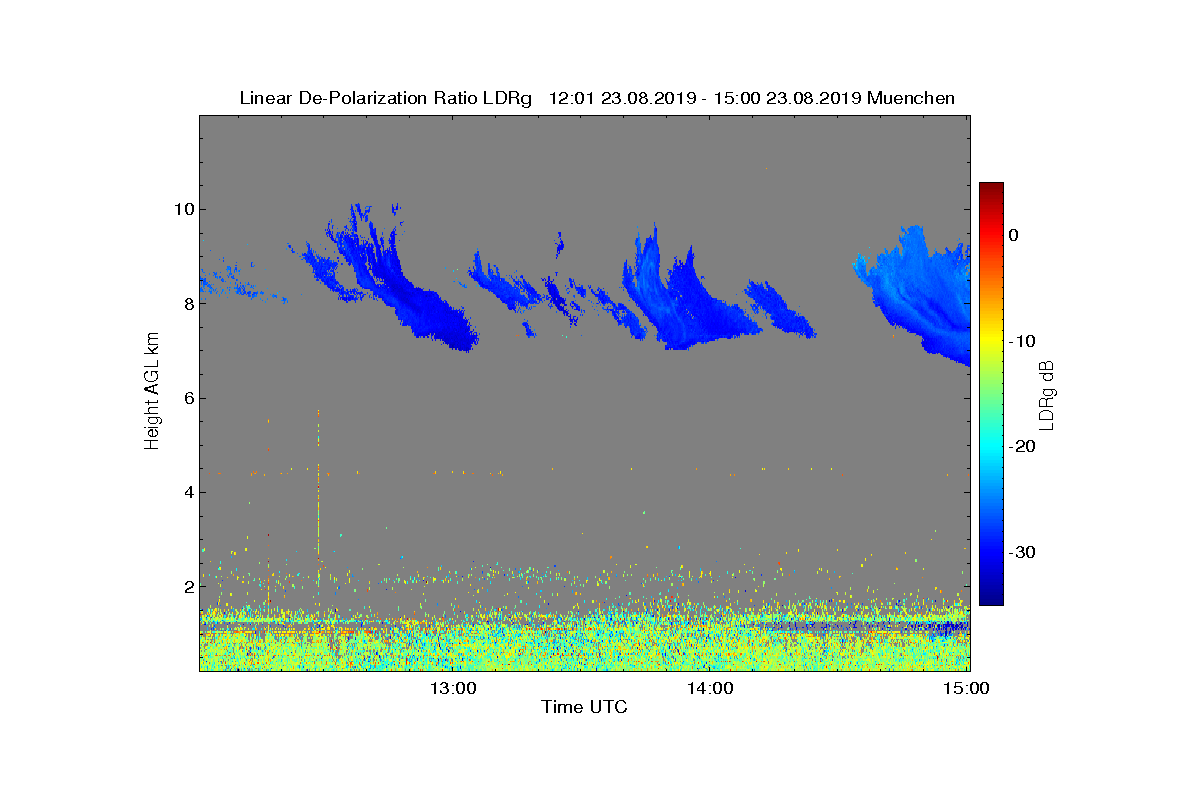The image size is (1200, 800).
Task: Click the colorbar tick label 0
Action: pos(1014,235)
